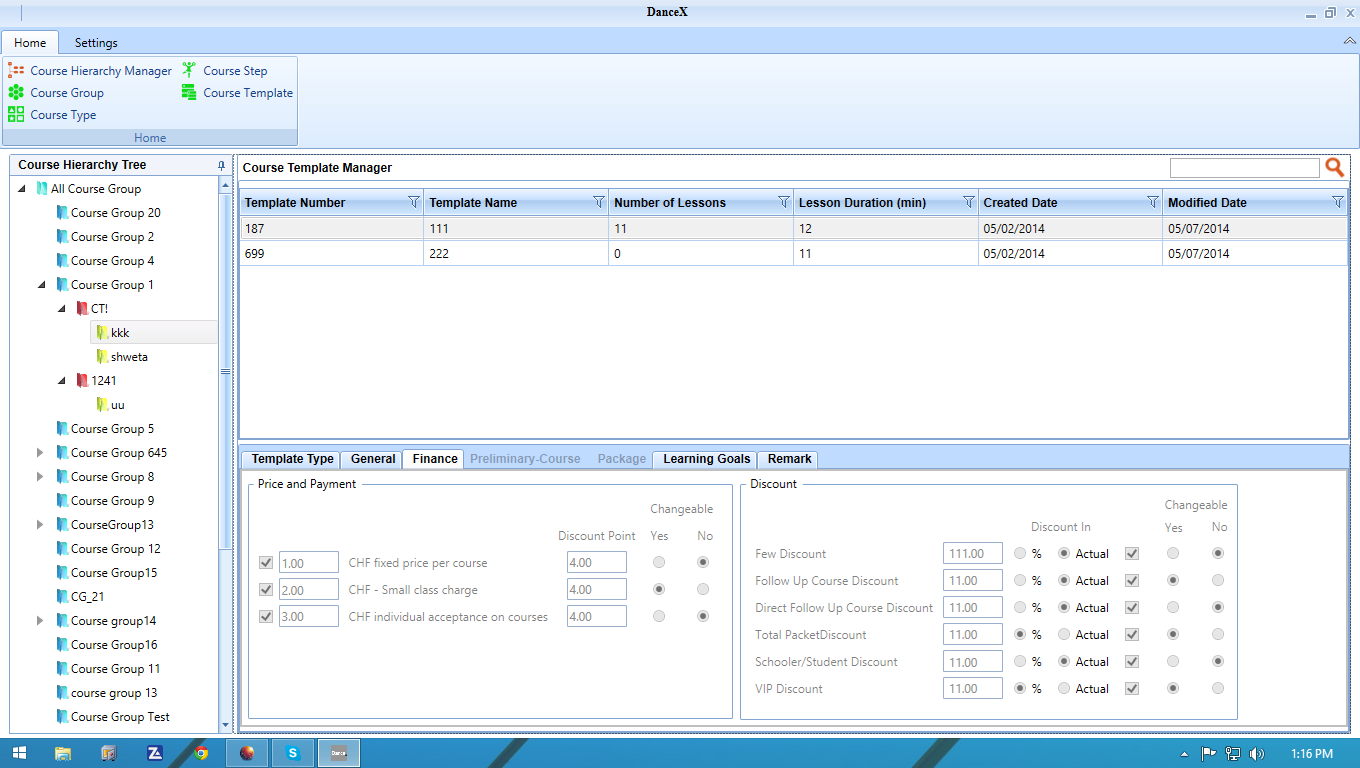
Task: Click the Template Number column filter icon
Action: [414, 202]
